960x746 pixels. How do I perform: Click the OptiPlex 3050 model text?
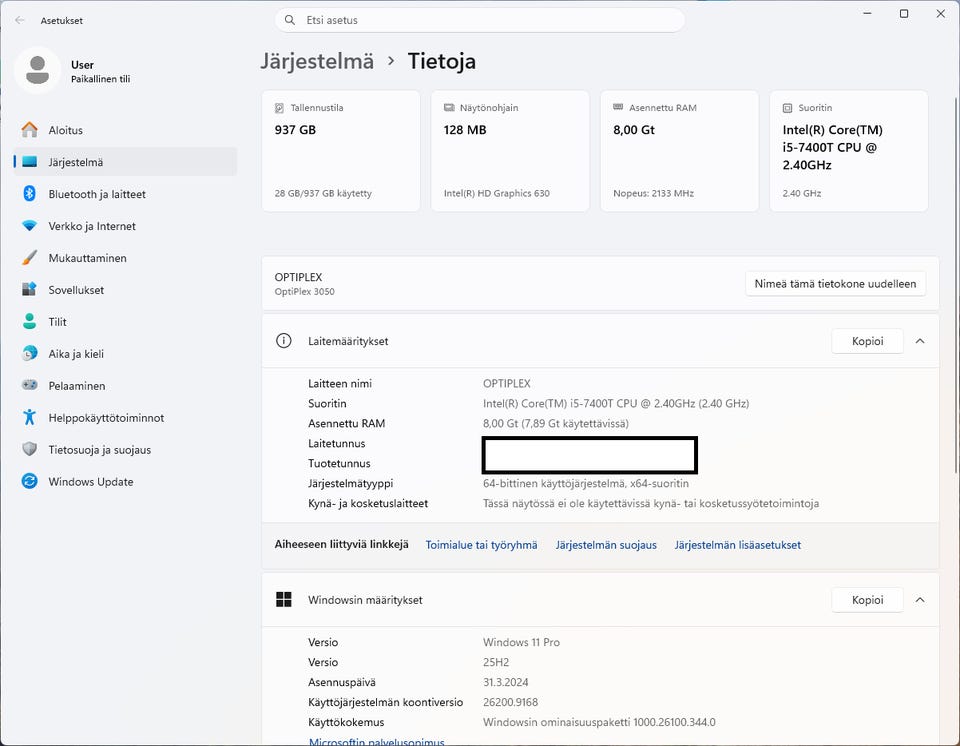(304, 292)
